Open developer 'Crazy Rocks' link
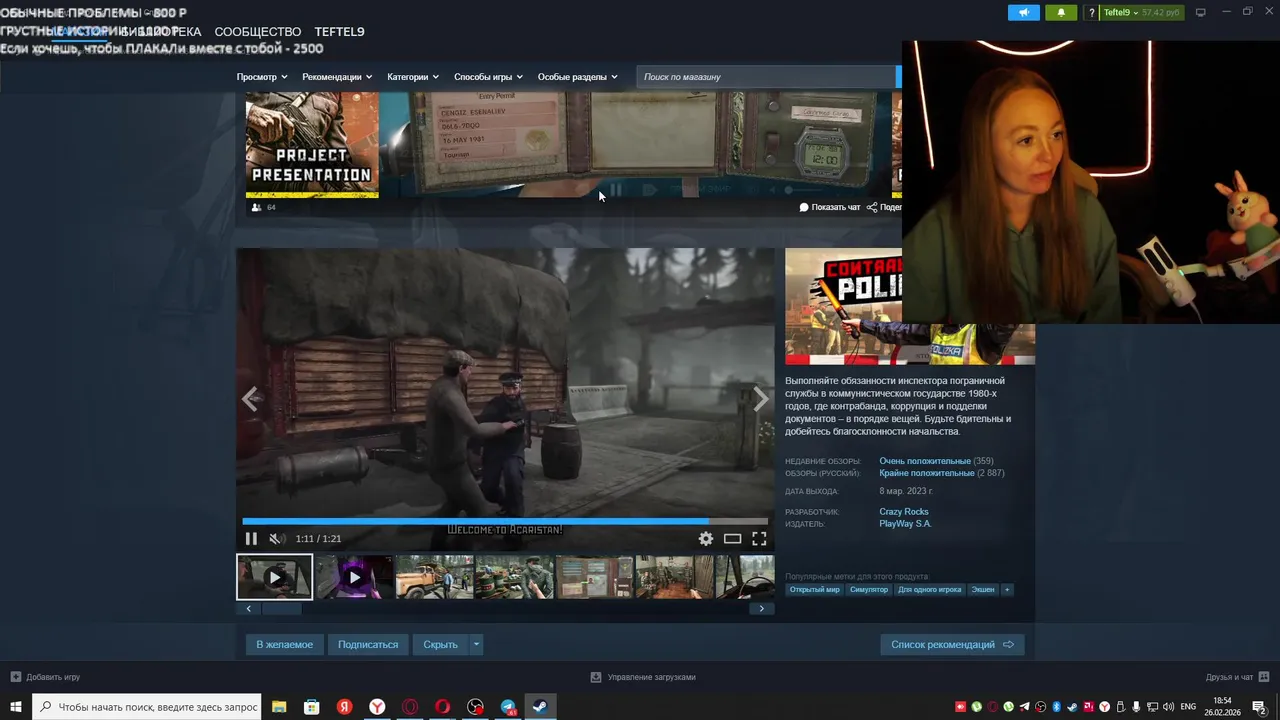The height and width of the screenshot is (720, 1280). 904,512
